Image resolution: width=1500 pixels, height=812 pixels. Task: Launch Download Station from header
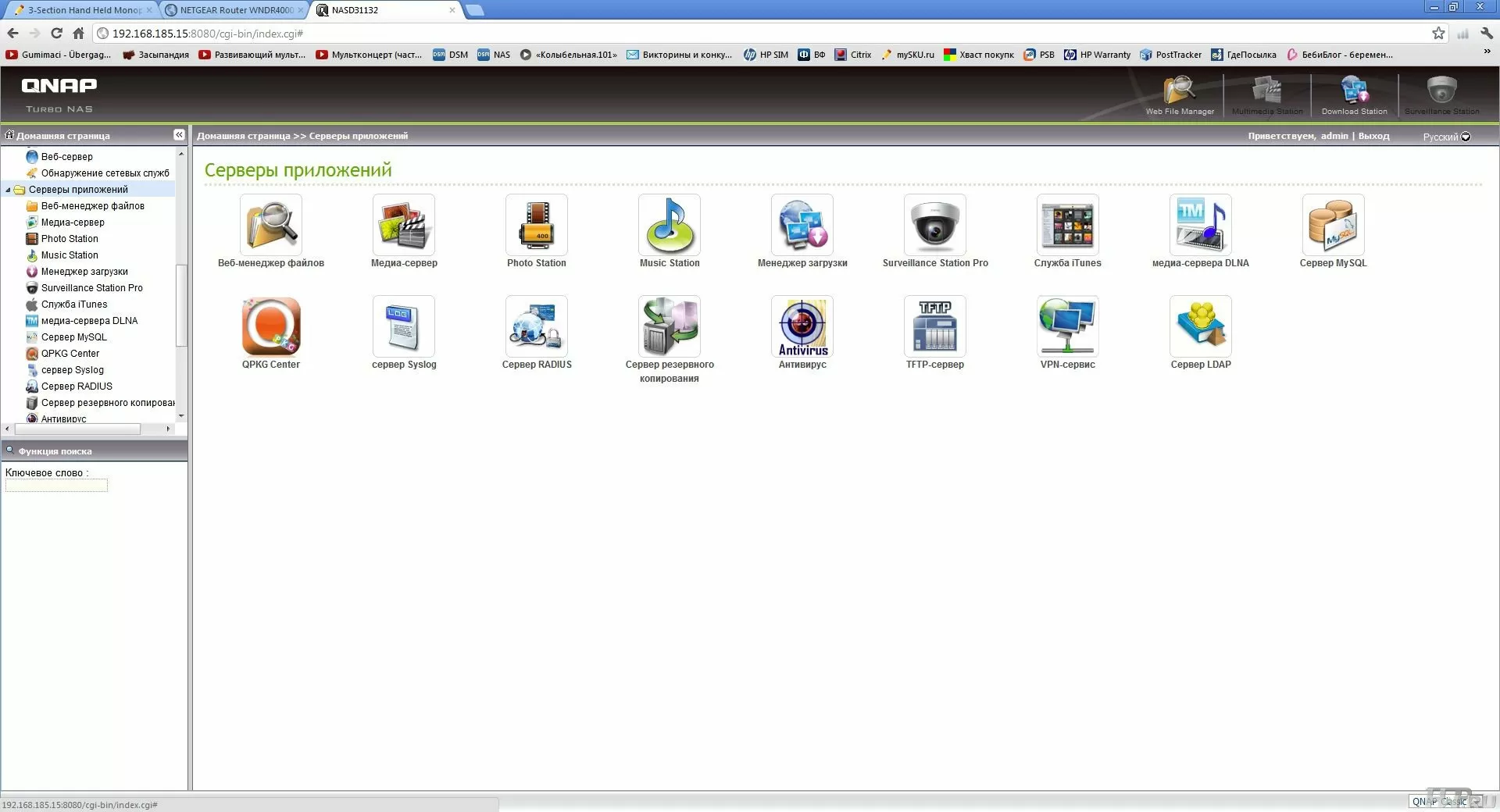click(x=1354, y=95)
